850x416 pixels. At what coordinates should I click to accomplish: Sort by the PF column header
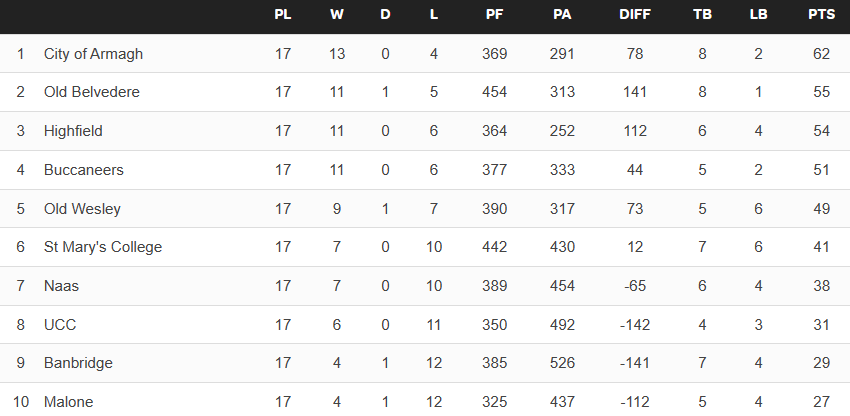click(494, 15)
